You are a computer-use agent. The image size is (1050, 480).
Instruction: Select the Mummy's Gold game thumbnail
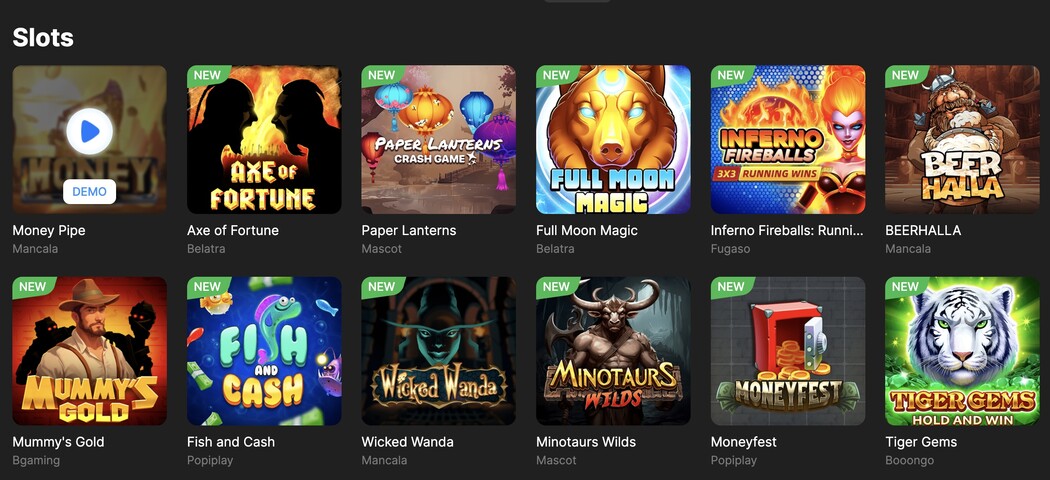point(90,351)
